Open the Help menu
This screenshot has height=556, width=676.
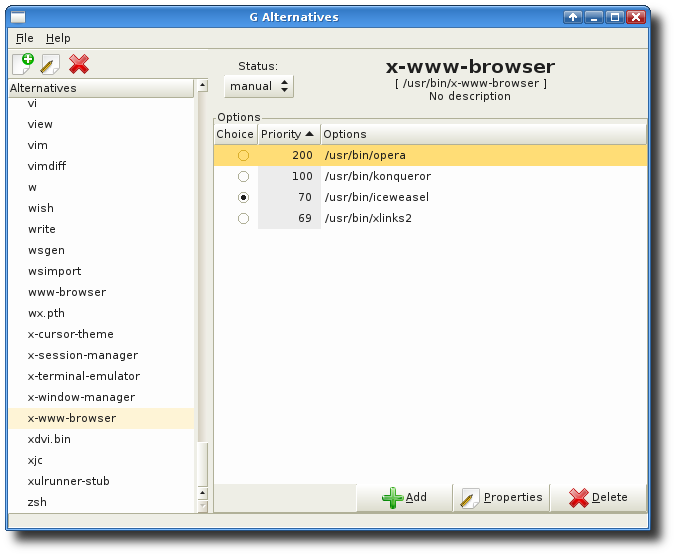point(58,38)
